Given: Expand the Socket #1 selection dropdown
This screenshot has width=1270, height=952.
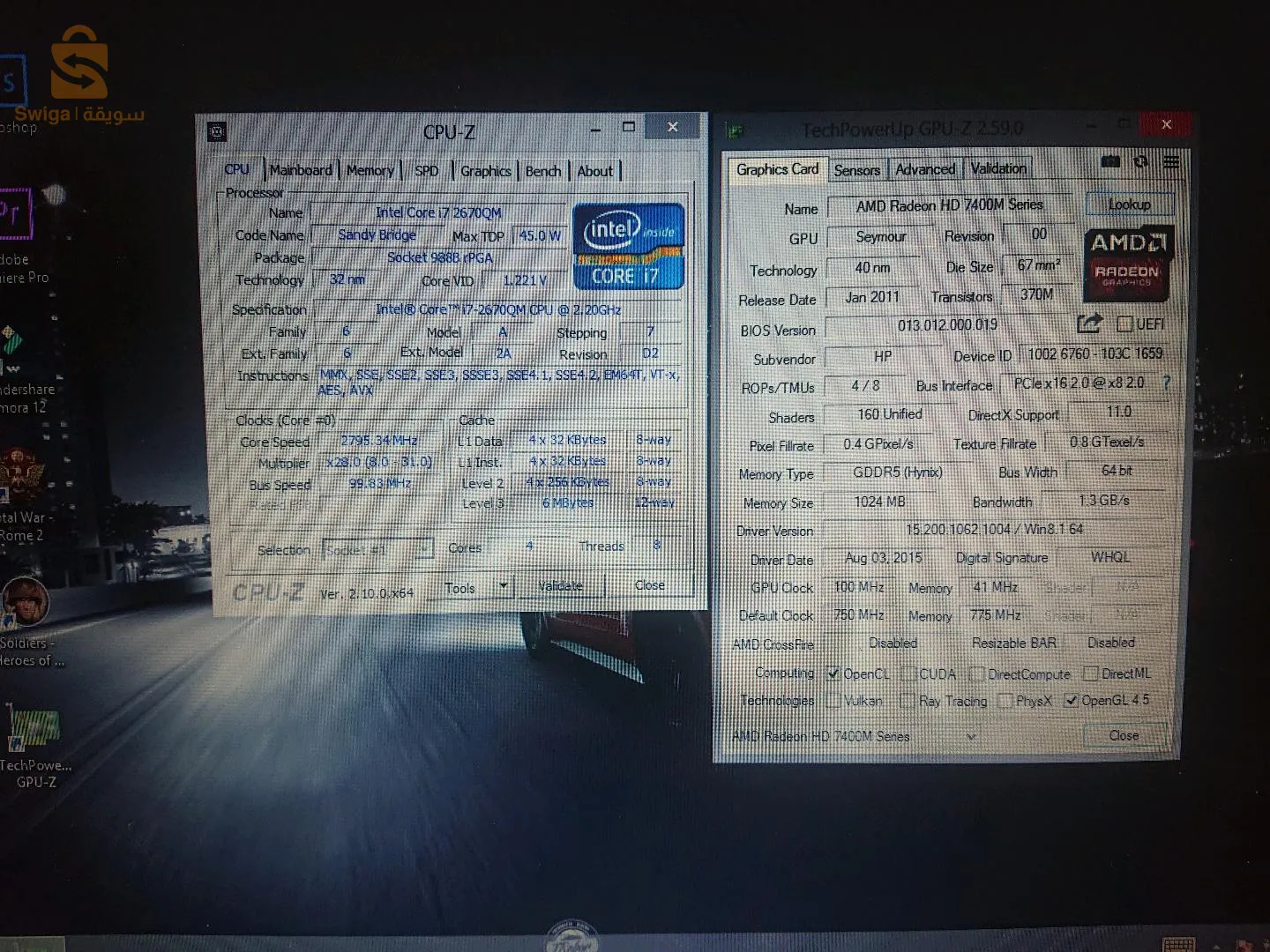Looking at the screenshot, I should pos(424,548).
